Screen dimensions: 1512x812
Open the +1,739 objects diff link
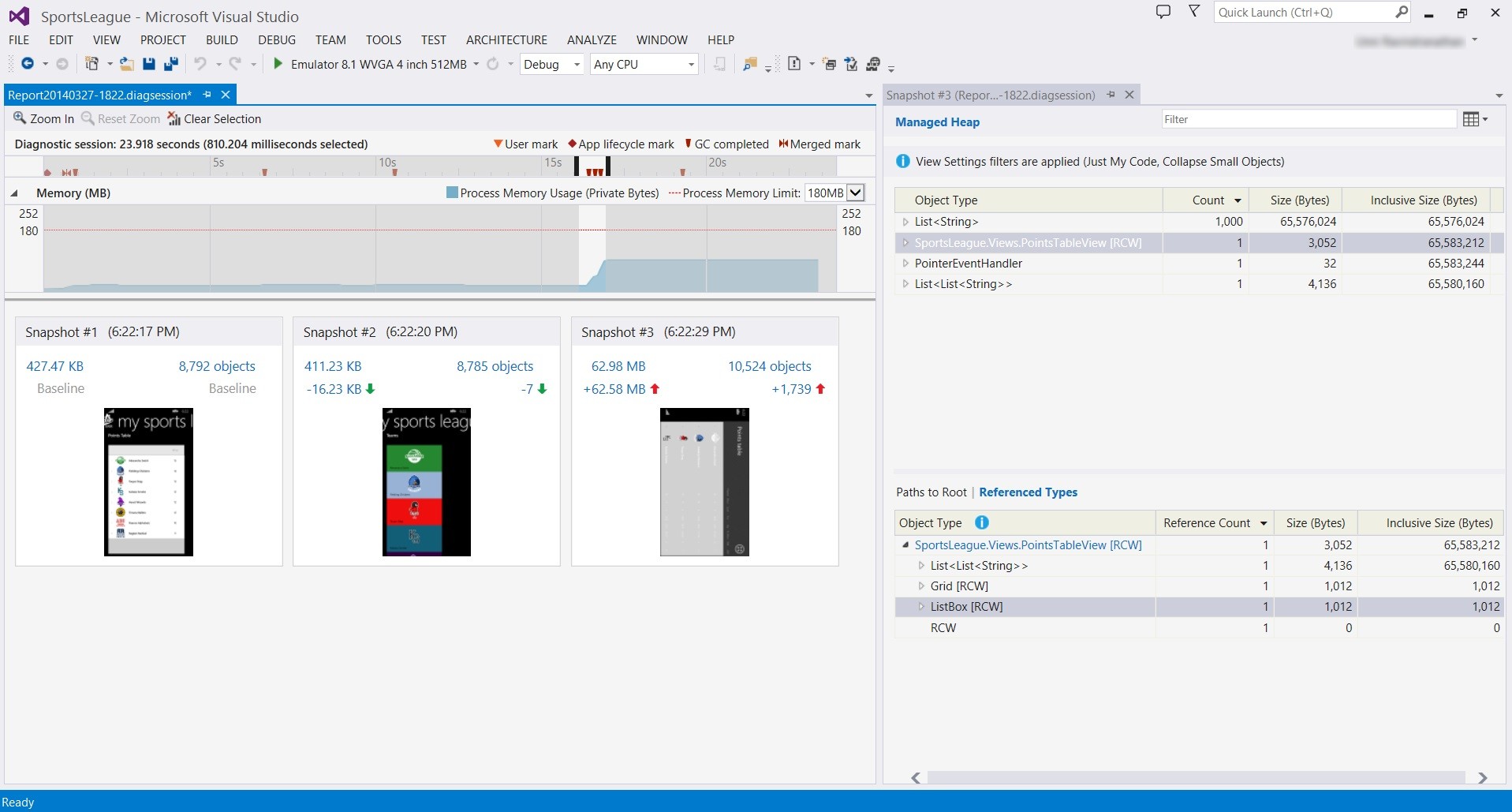tap(791, 389)
